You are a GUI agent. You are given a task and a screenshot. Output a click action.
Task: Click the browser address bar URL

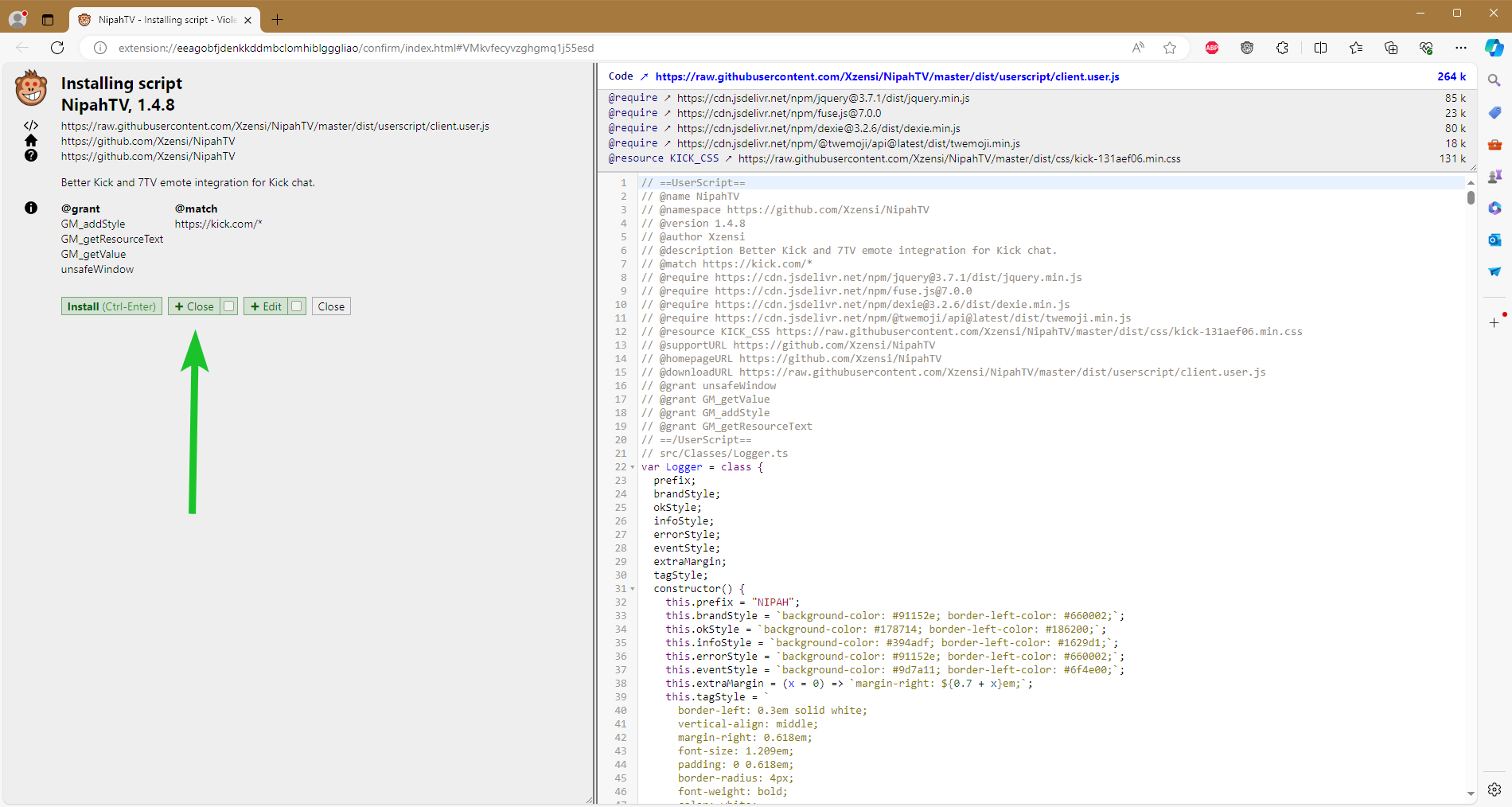tap(356, 48)
